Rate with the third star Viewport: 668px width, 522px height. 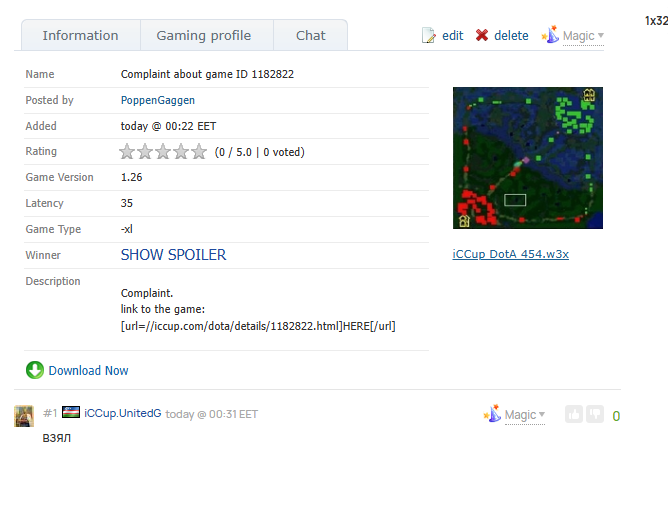point(163,151)
